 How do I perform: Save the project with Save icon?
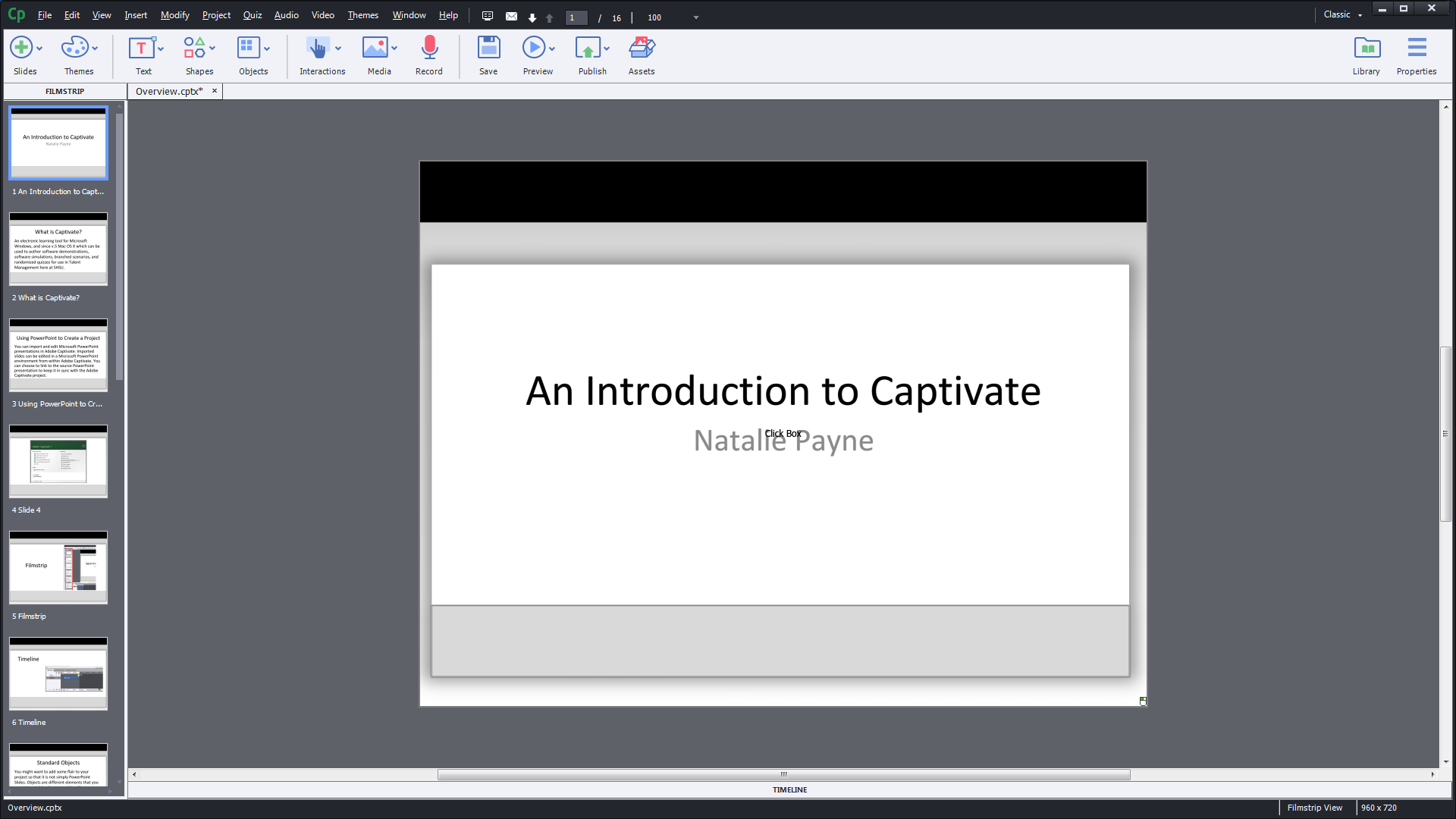click(x=488, y=48)
